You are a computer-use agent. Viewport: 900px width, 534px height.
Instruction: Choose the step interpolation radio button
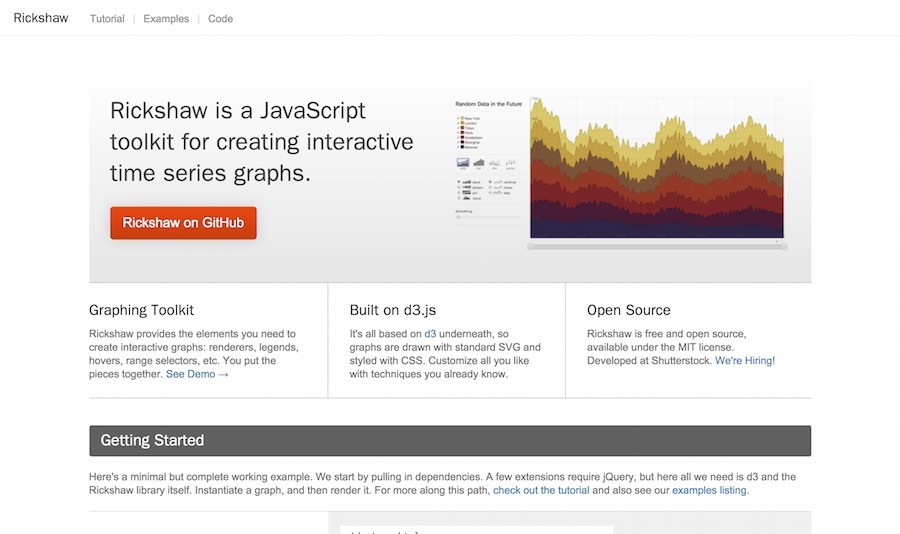tap(490, 192)
